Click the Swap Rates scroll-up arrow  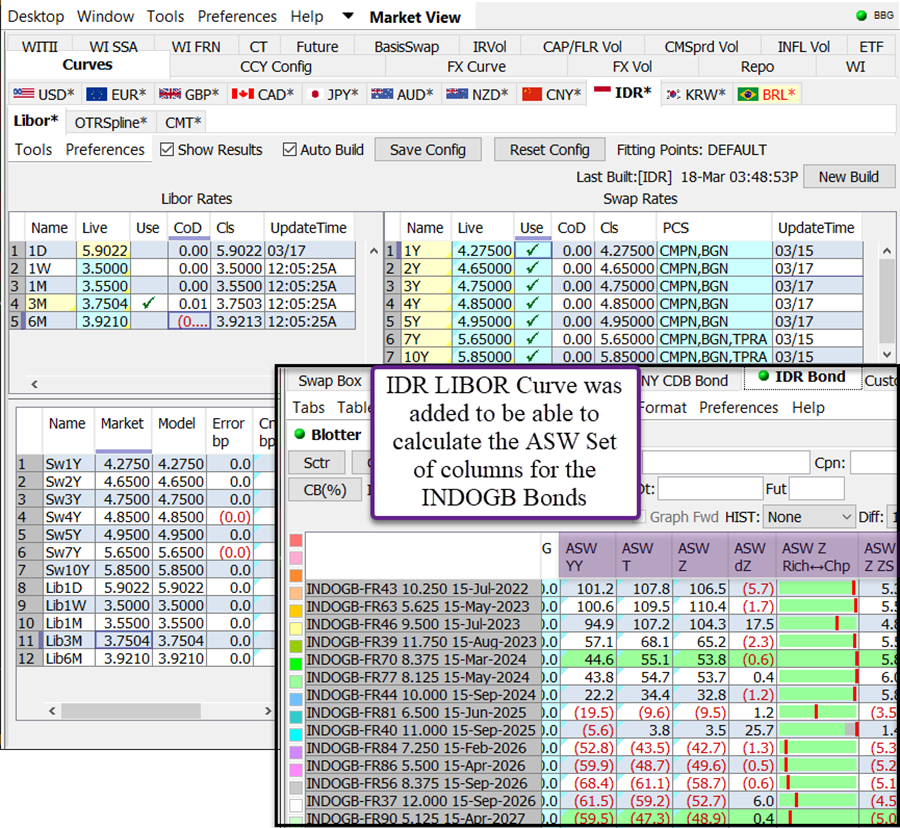point(887,251)
